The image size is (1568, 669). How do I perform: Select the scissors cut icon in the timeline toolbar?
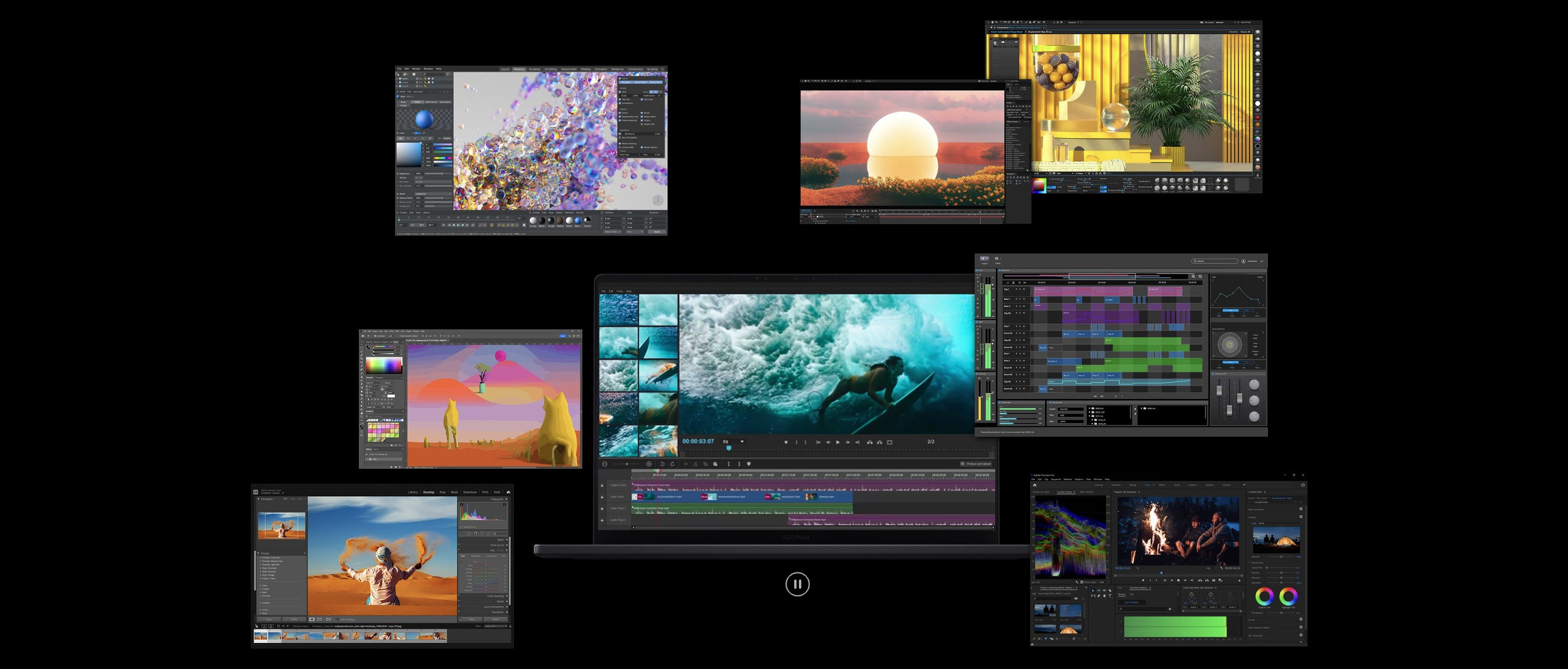(696, 464)
